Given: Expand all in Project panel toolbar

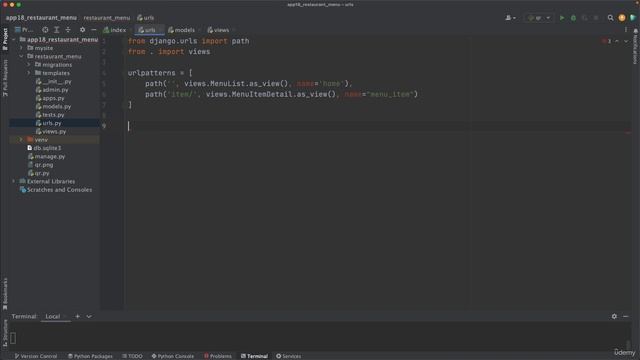Looking at the screenshot, I should click(x=57, y=30).
